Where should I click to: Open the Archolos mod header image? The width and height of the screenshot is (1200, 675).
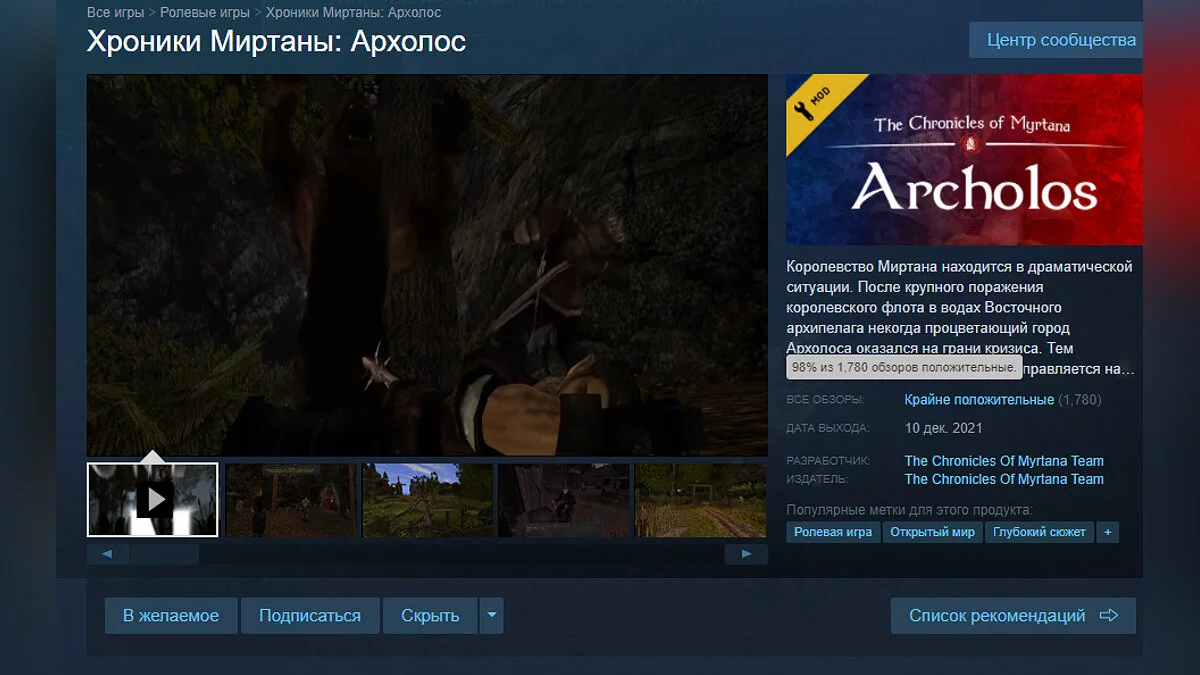point(964,159)
